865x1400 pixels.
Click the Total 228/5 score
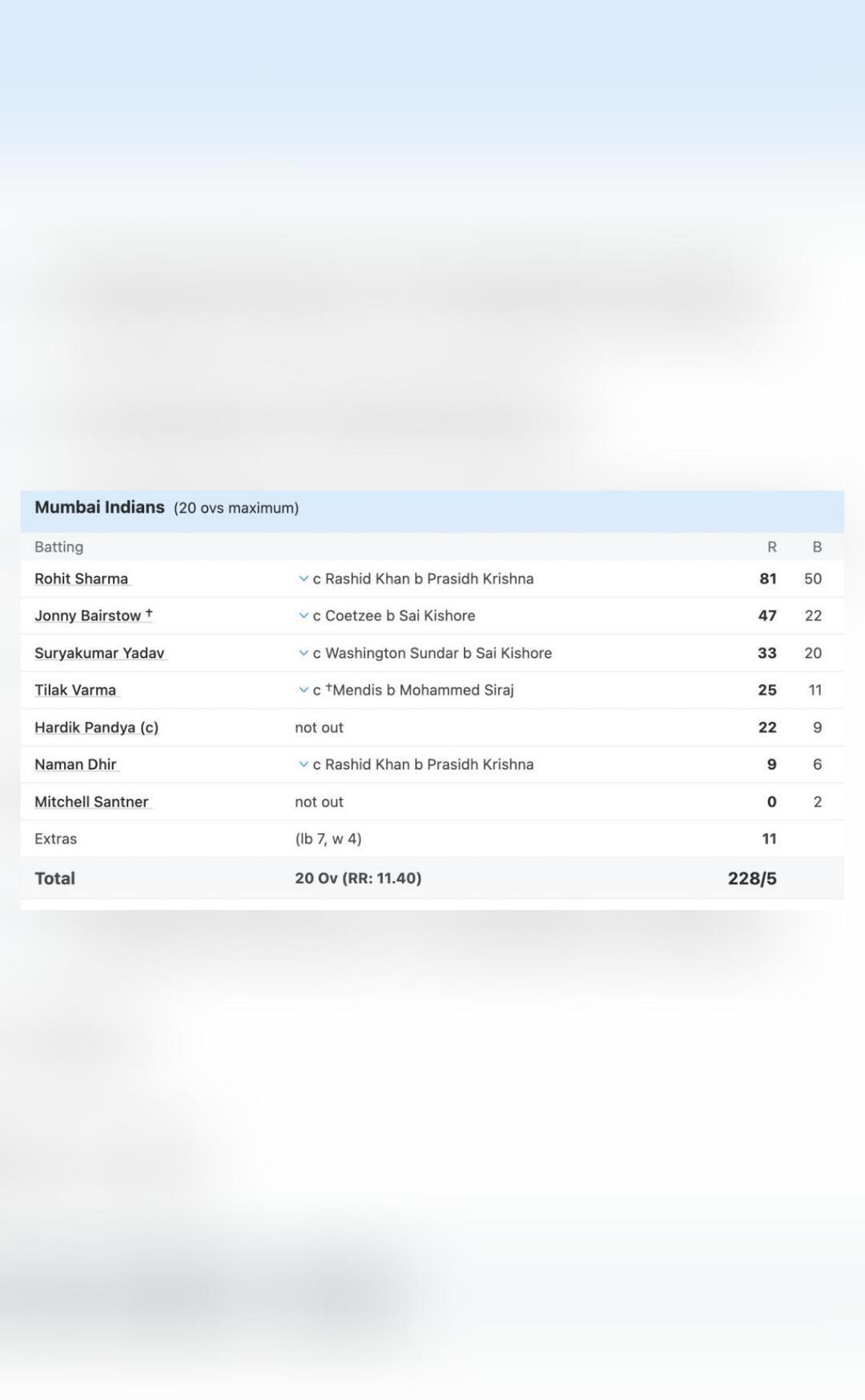point(752,879)
